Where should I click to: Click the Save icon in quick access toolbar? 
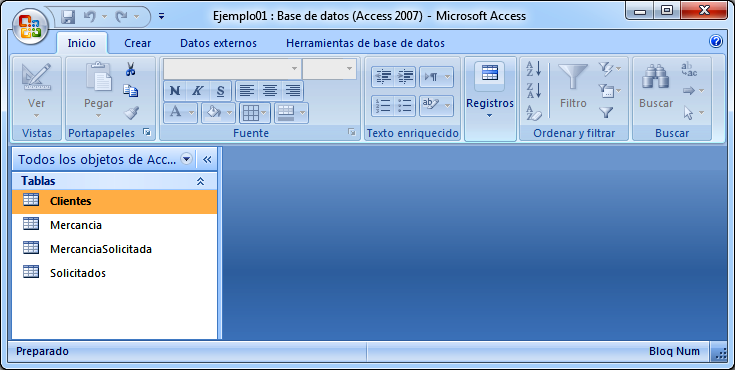click(x=68, y=17)
